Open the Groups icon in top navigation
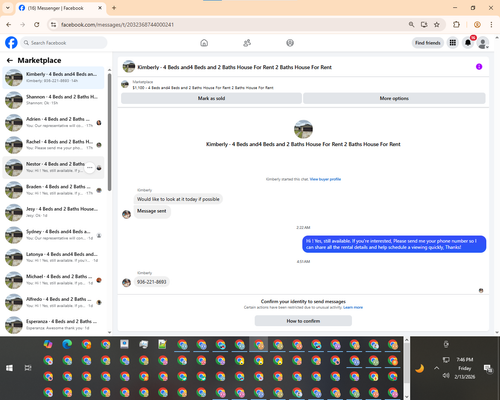500x400 pixels. (x=290, y=43)
